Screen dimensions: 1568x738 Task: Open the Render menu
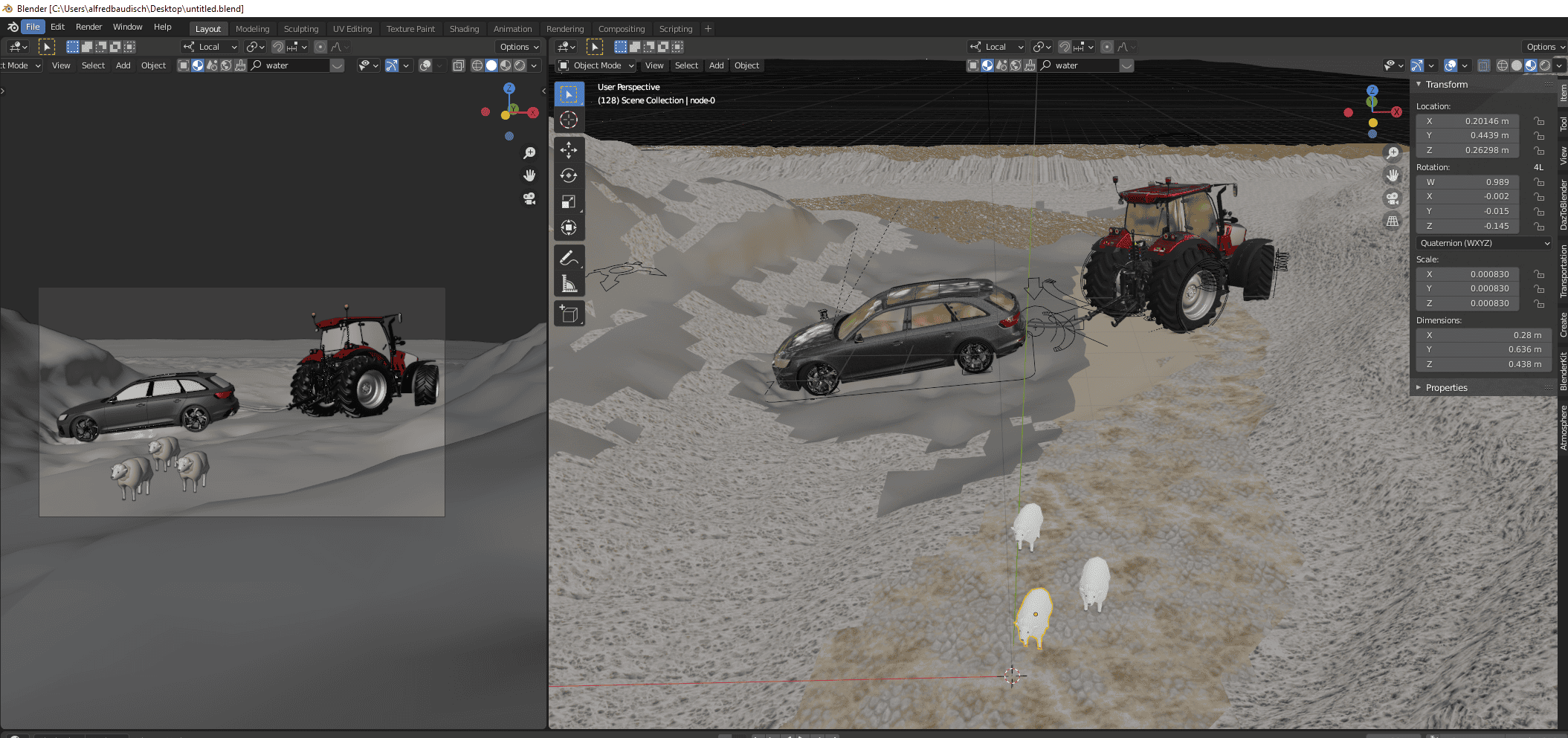click(x=88, y=27)
